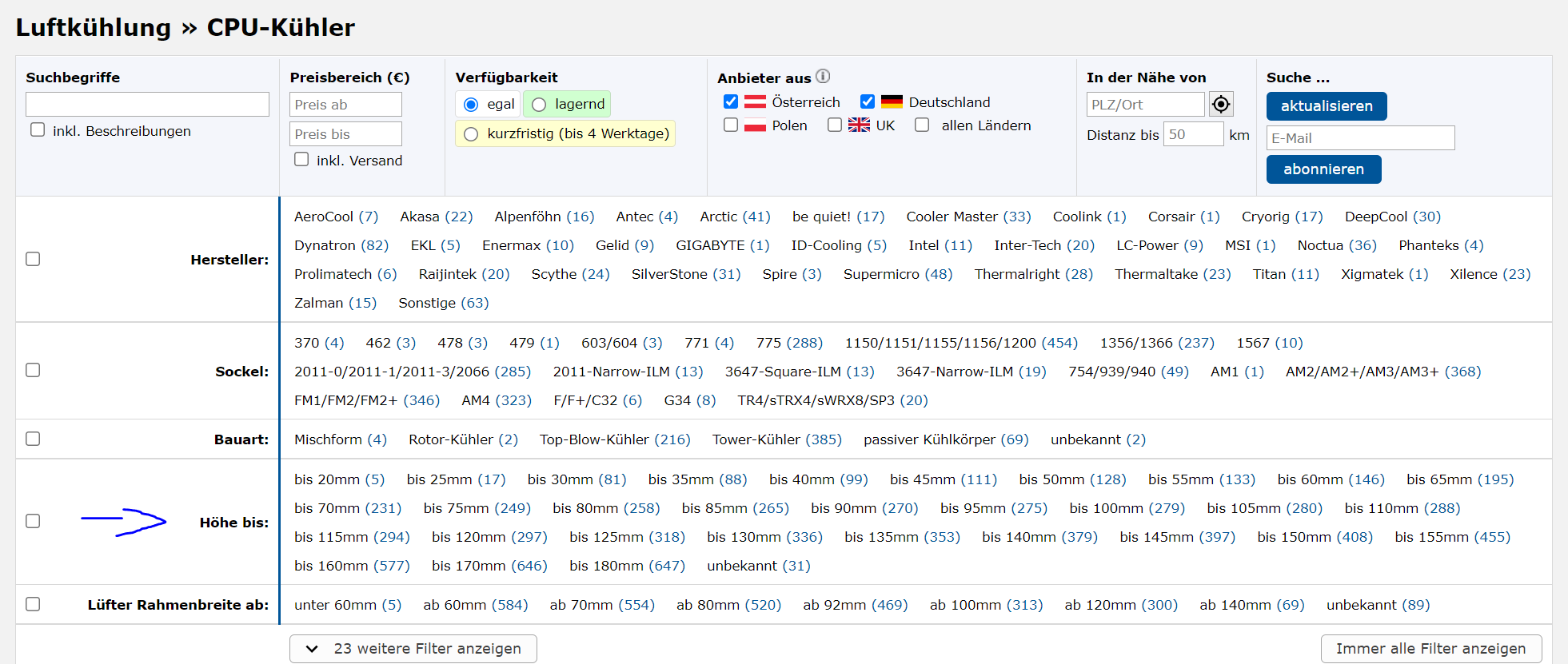Filter by manufacturer Sonstige (63)
Viewport: 1568px width, 664px height.
click(443, 303)
